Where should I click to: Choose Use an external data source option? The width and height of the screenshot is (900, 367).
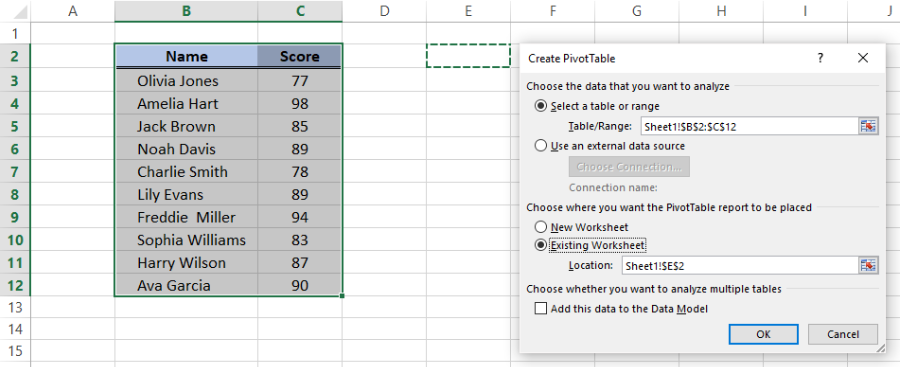pyautogui.click(x=540, y=146)
